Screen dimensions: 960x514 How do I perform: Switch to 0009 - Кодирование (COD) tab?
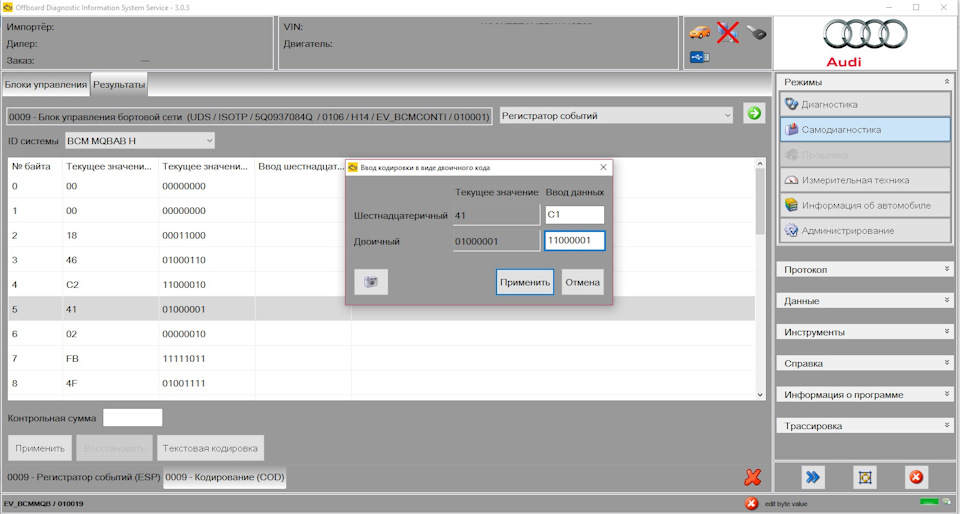tap(225, 477)
